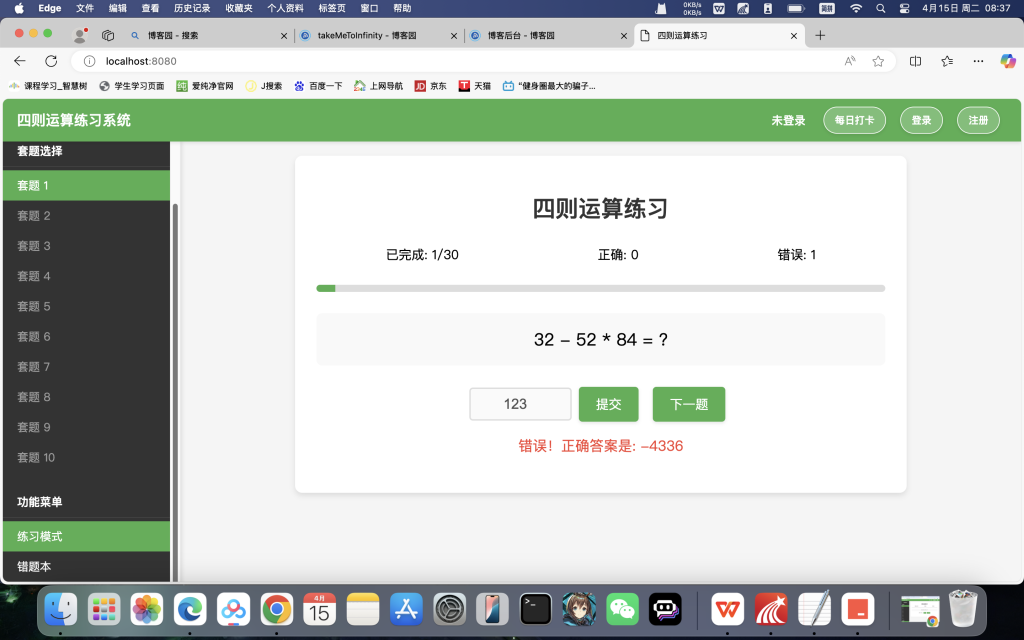
Task: Click the answer input field showing 123
Action: pyautogui.click(x=520, y=404)
